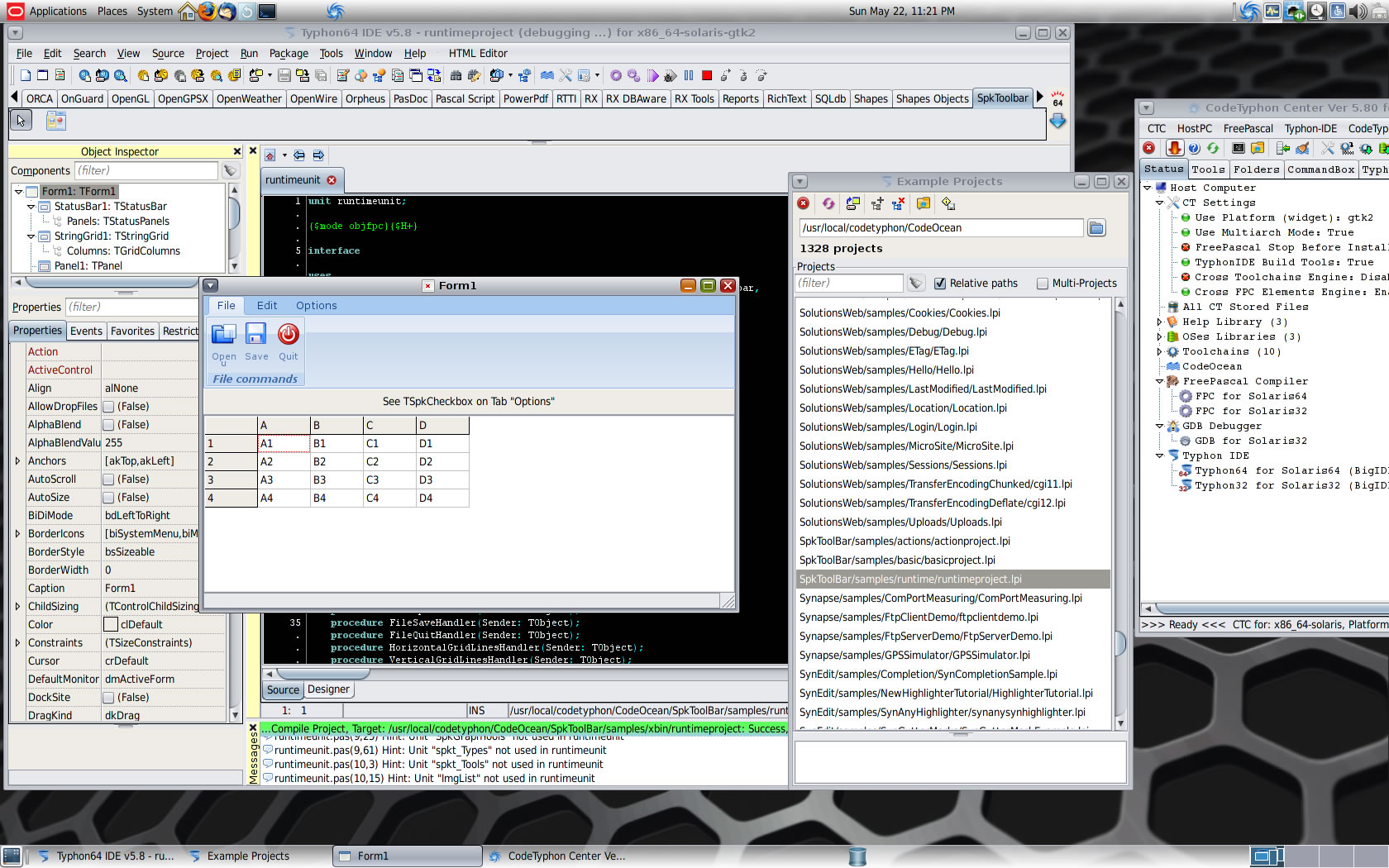Toggle the Multi-Projects checkbox

[x=1043, y=284]
